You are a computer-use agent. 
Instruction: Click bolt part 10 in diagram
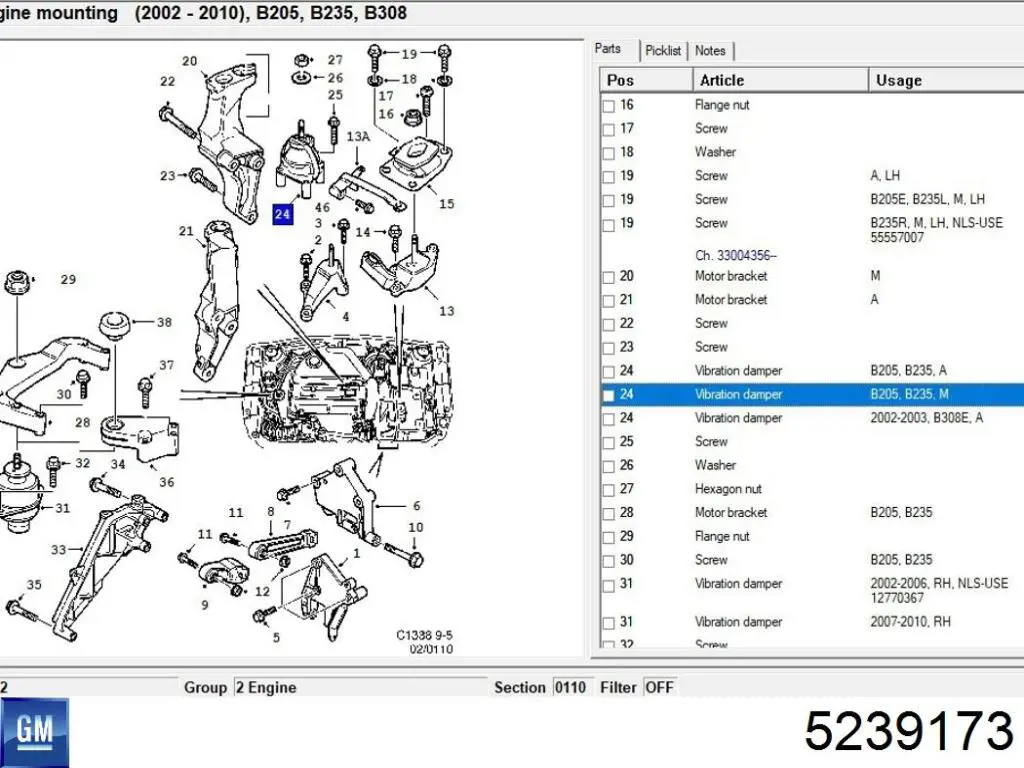405,554
